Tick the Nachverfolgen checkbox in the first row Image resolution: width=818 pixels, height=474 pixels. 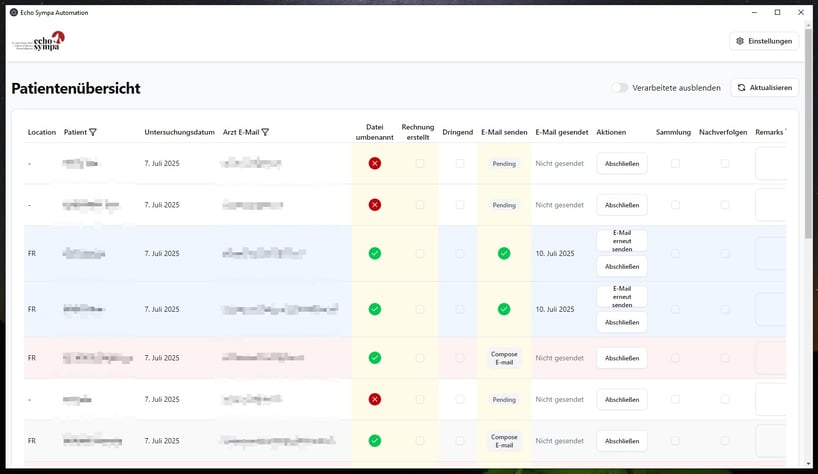(725, 163)
